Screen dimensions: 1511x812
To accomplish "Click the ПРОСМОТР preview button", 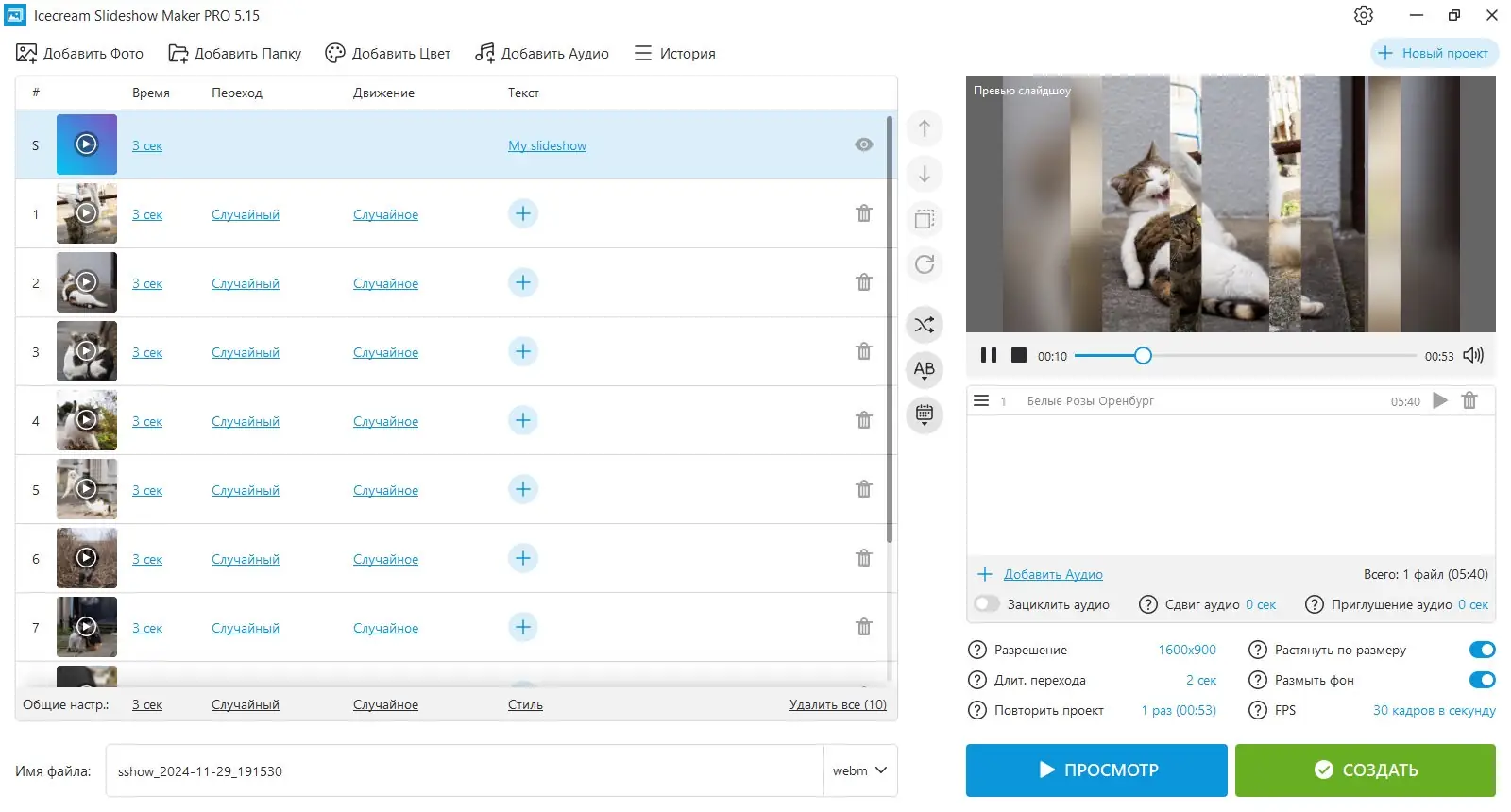I will [x=1096, y=770].
